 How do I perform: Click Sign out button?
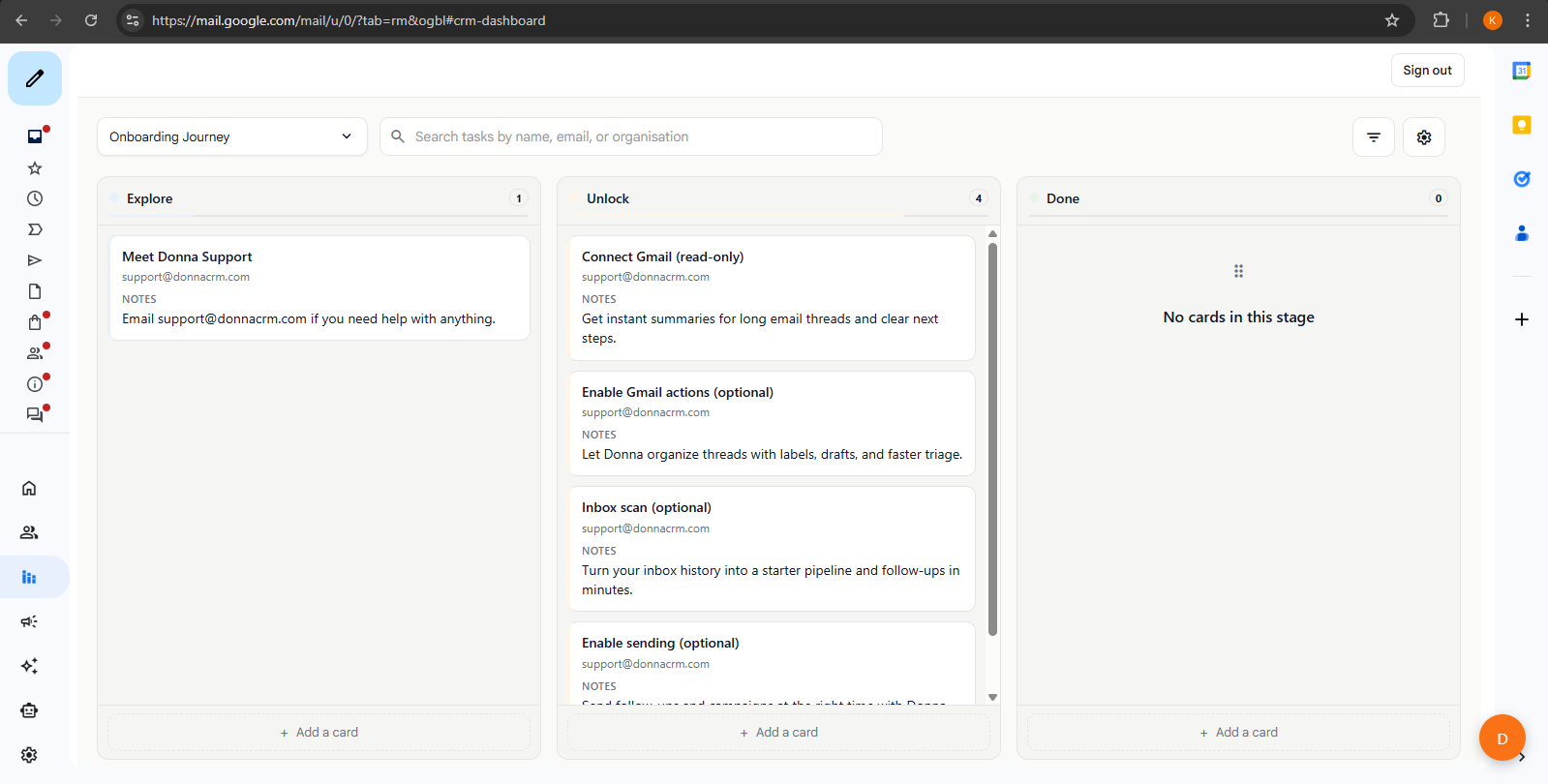coord(1427,71)
